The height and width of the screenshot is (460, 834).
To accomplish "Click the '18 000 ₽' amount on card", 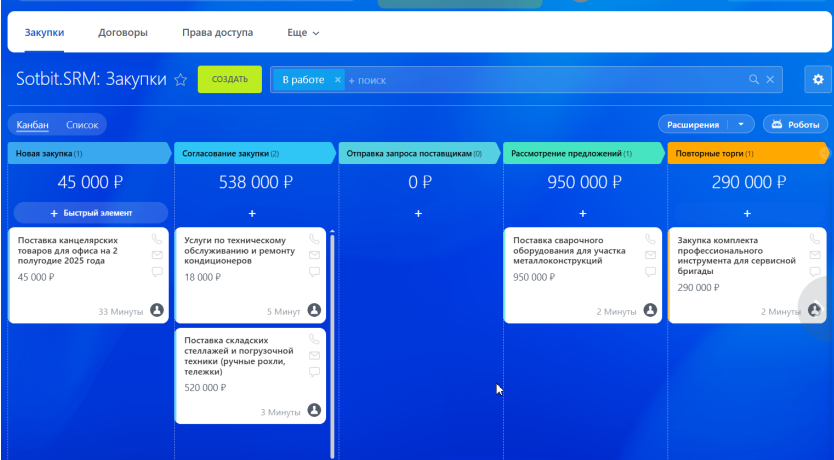I will 202,277.
